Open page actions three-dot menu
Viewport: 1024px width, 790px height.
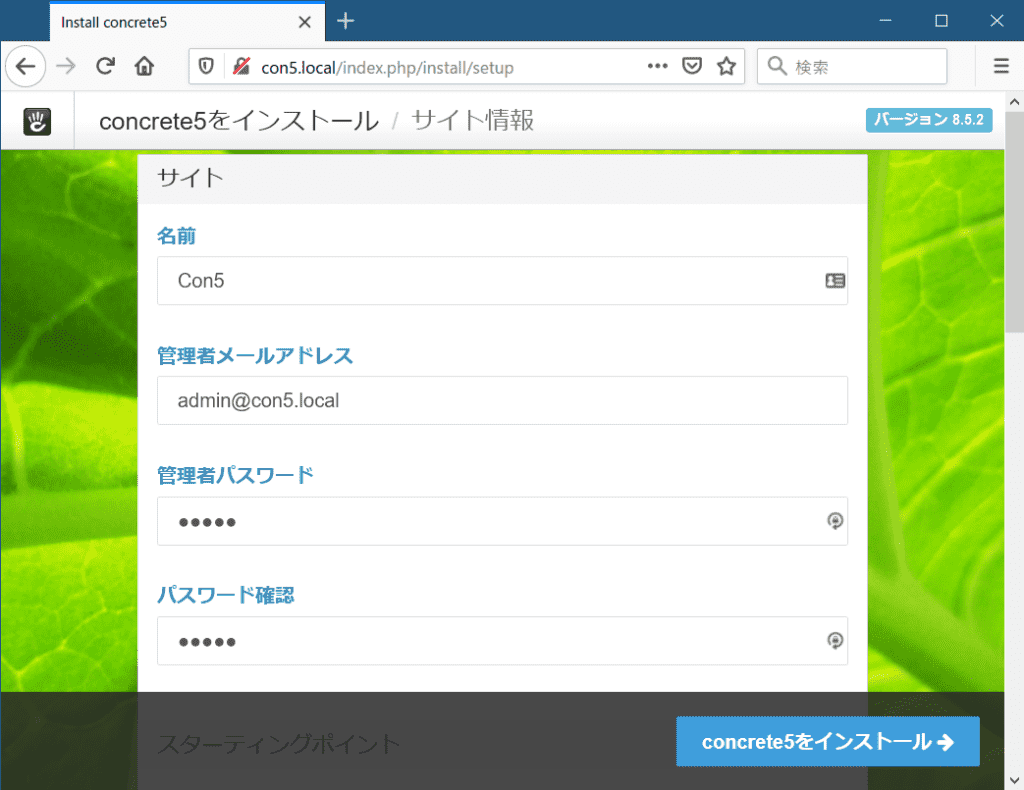658,67
